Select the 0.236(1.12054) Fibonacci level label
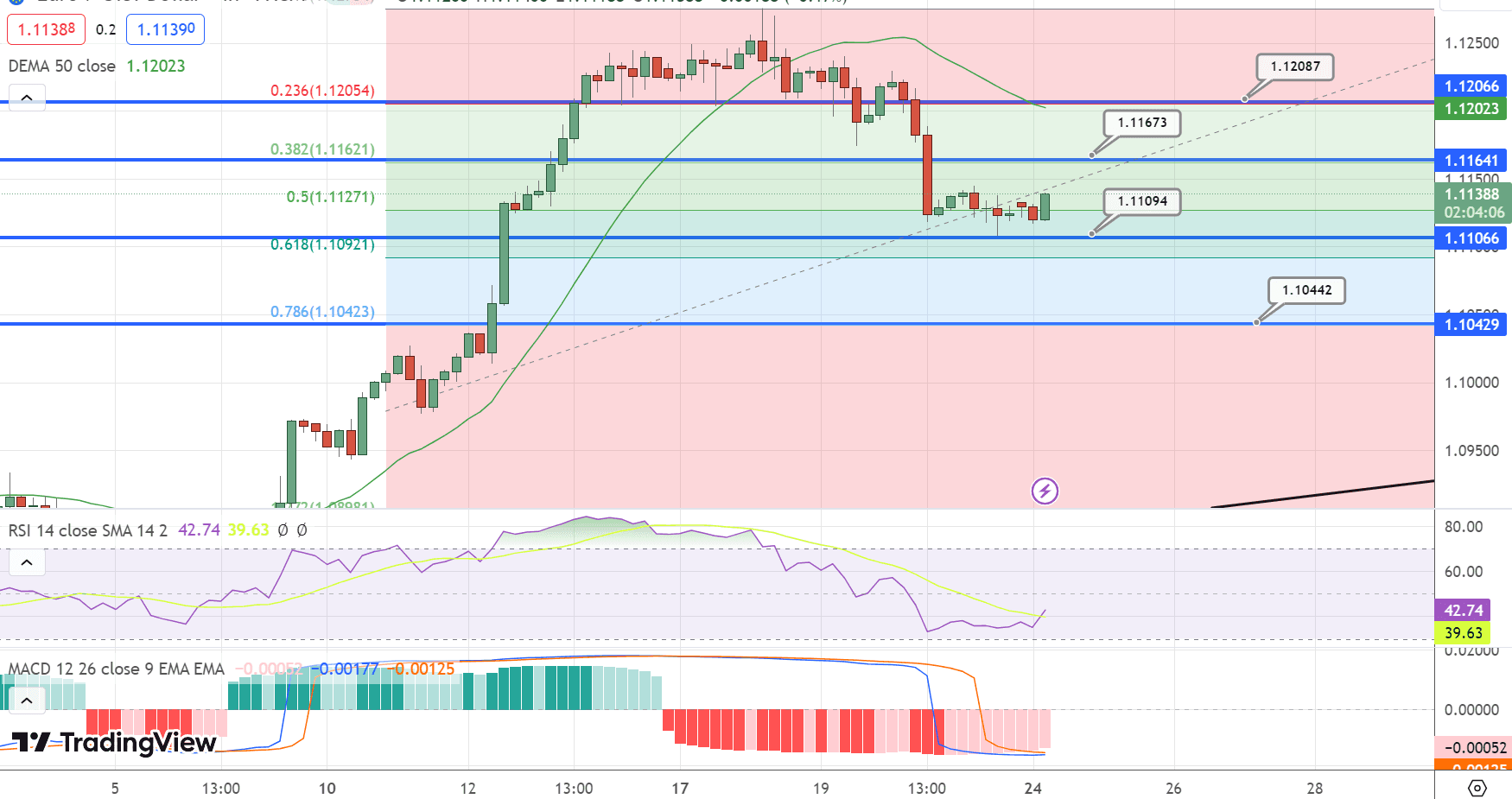1512x799 pixels. pos(322,91)
